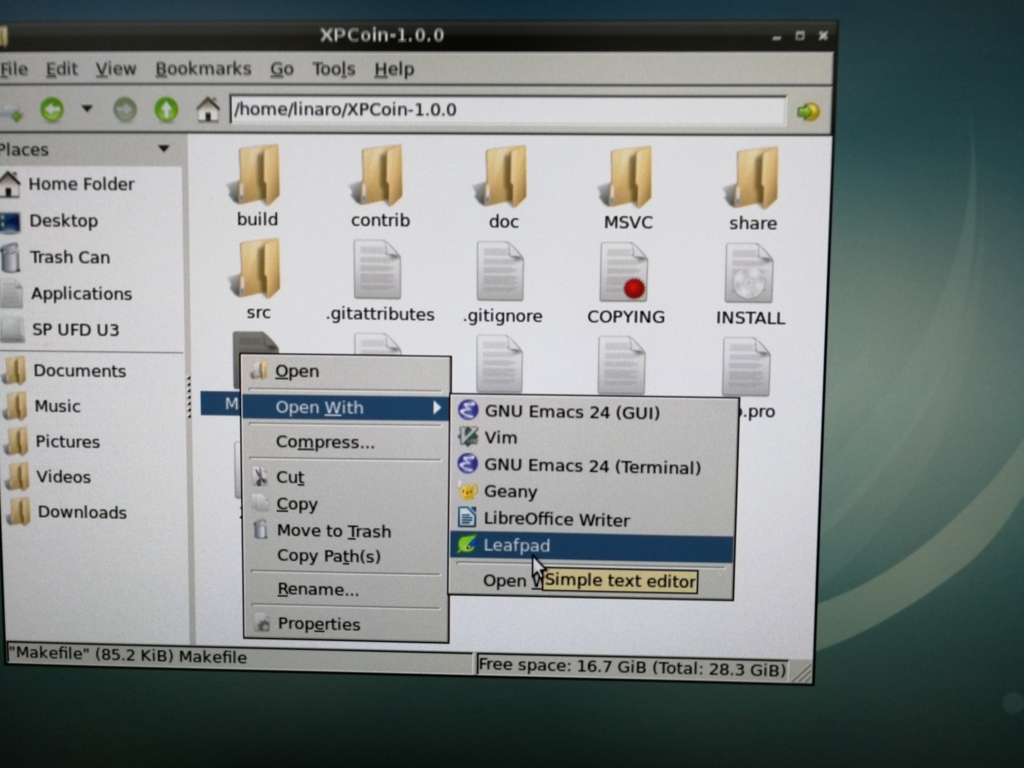This screenshot has height=768, width=1024.
Task: Select the .gitattributes file icon
Action: pos(379,272)
